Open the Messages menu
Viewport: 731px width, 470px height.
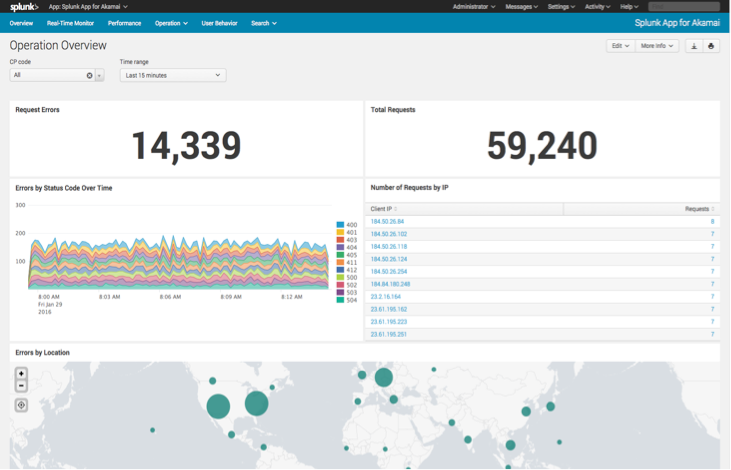click(x=522, y=7)
